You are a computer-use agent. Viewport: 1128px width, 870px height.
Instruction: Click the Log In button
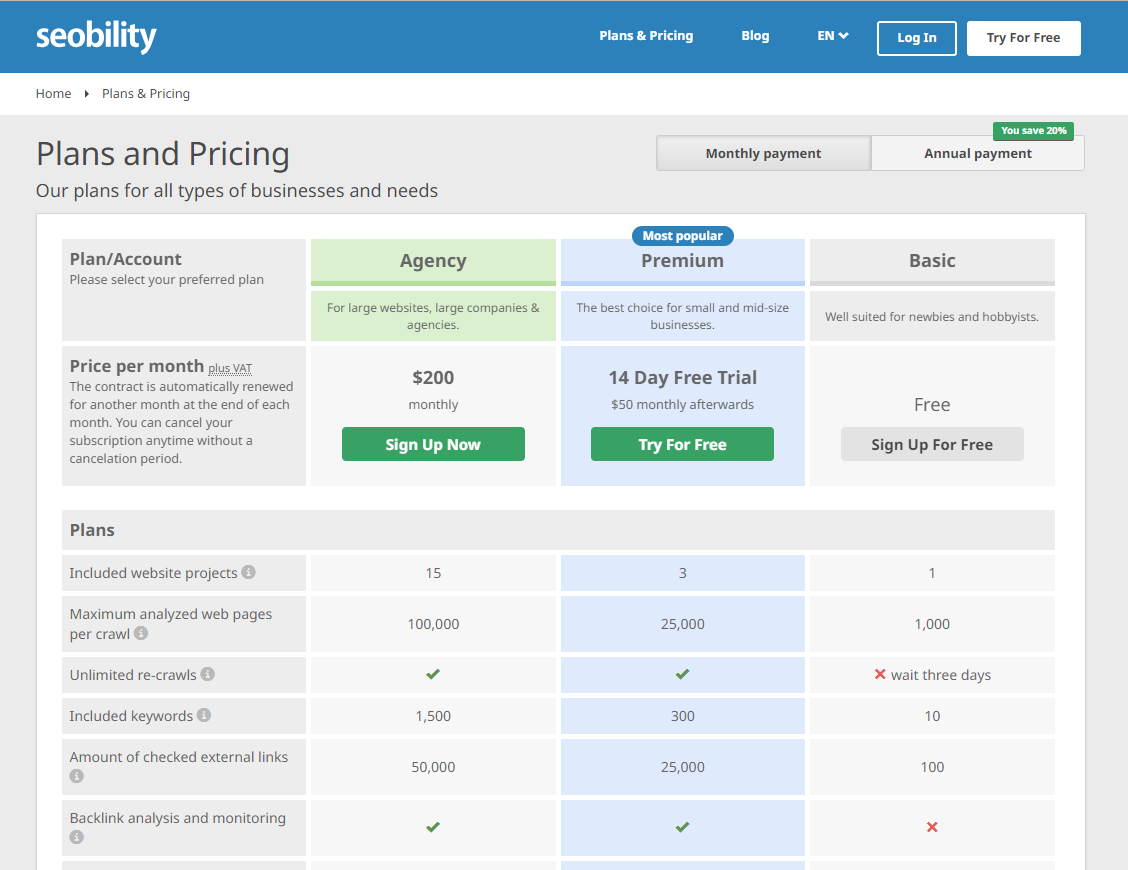point(916,38)
